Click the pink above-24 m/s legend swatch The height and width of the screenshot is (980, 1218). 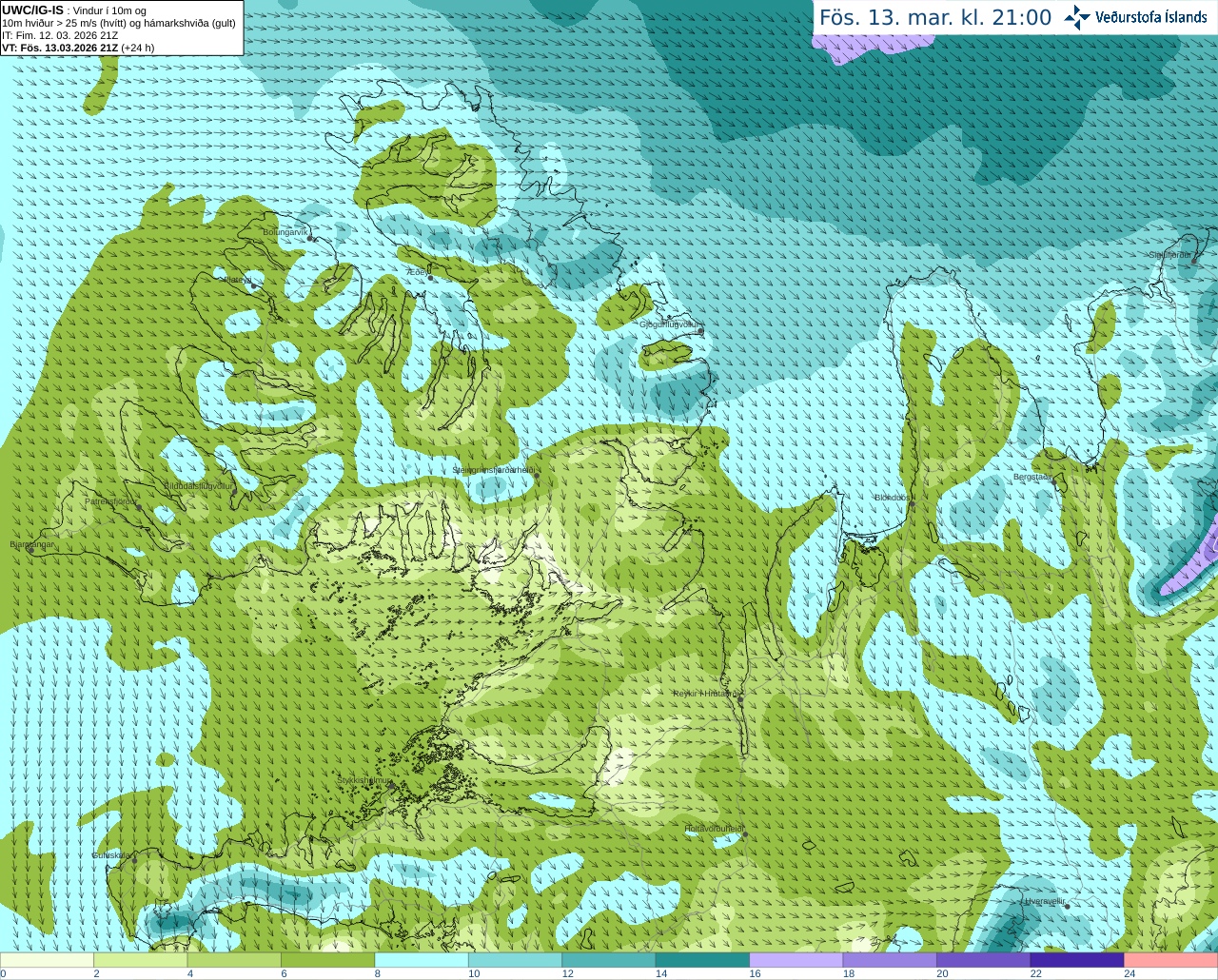click(1171, 960)
